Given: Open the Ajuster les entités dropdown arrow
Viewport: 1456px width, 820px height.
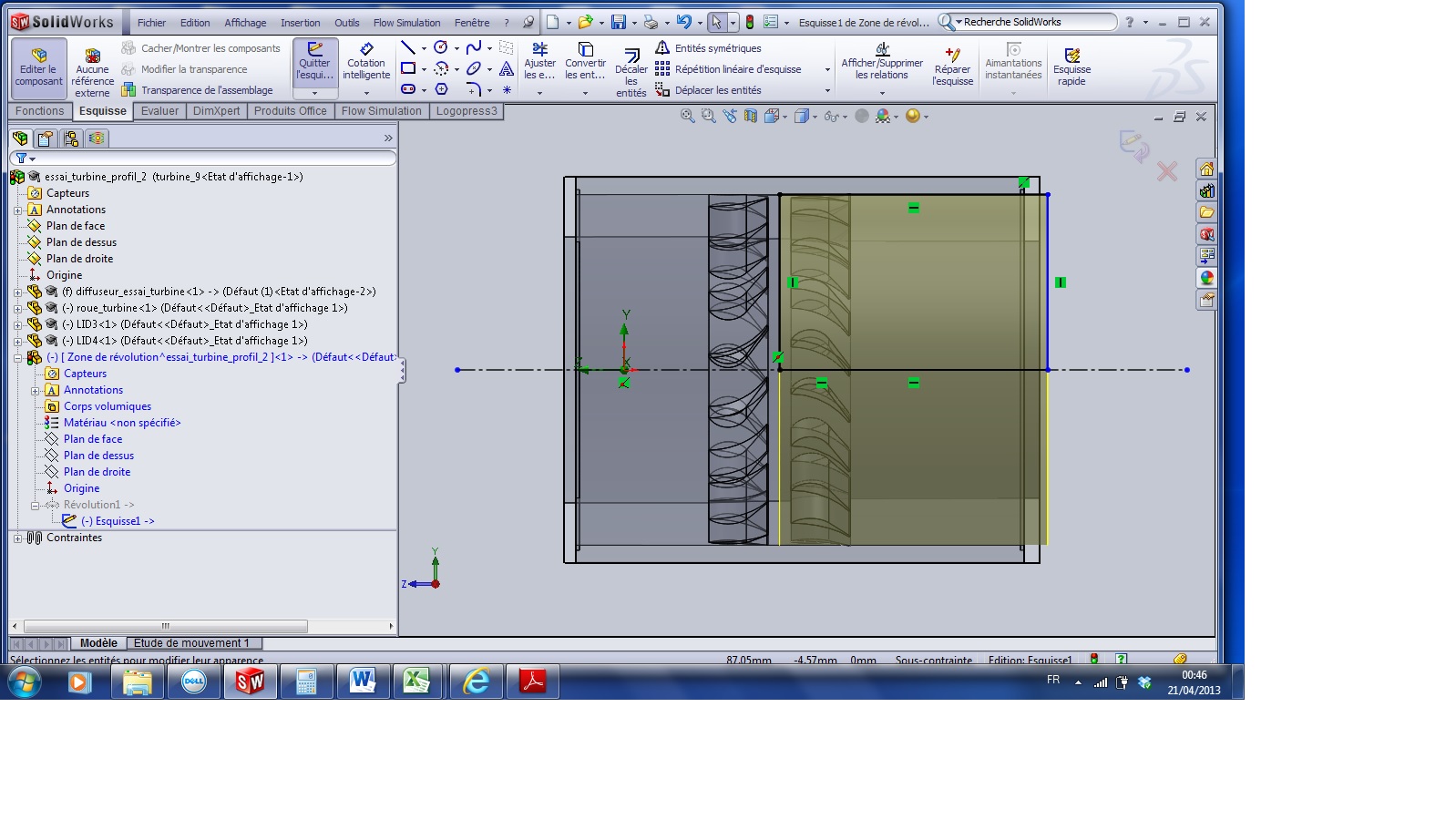Looking at the screenshot, I should click(x=539, y=93).
